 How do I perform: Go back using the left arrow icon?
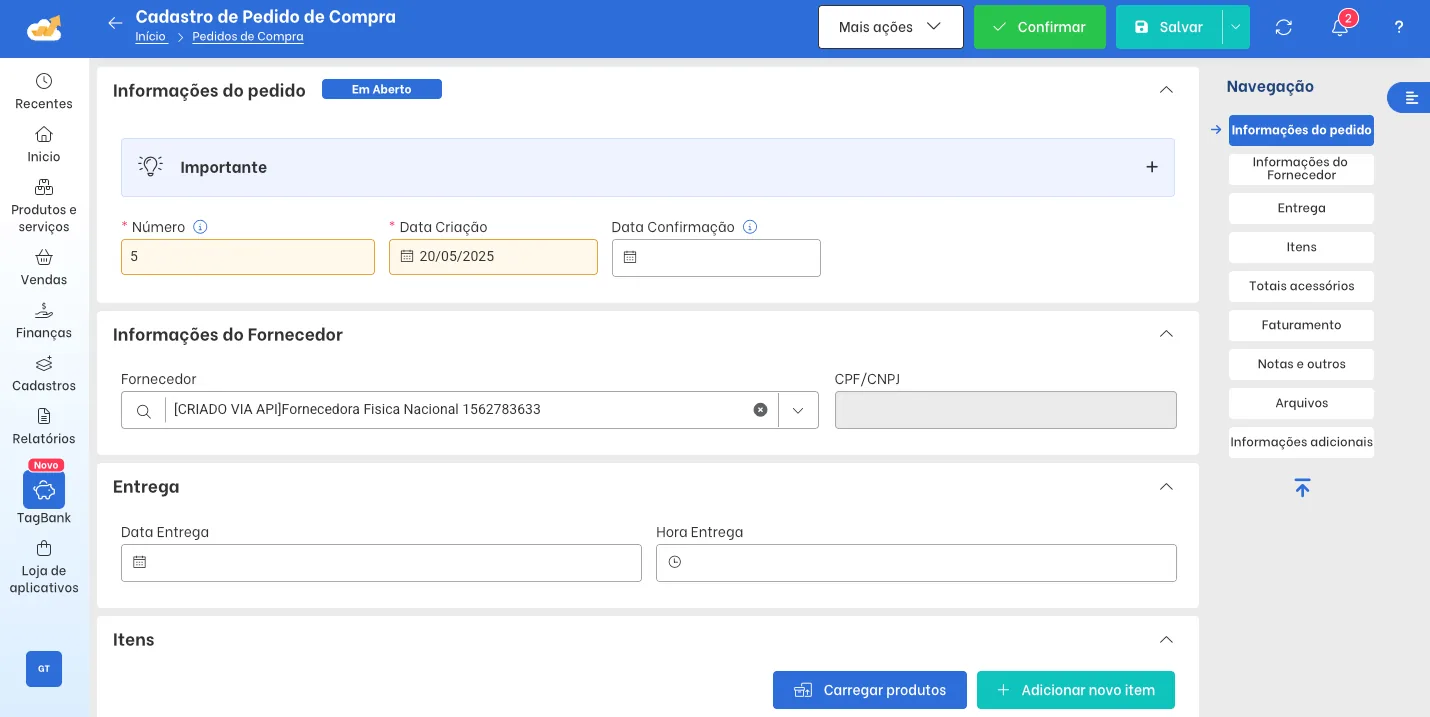pos(115,23)
